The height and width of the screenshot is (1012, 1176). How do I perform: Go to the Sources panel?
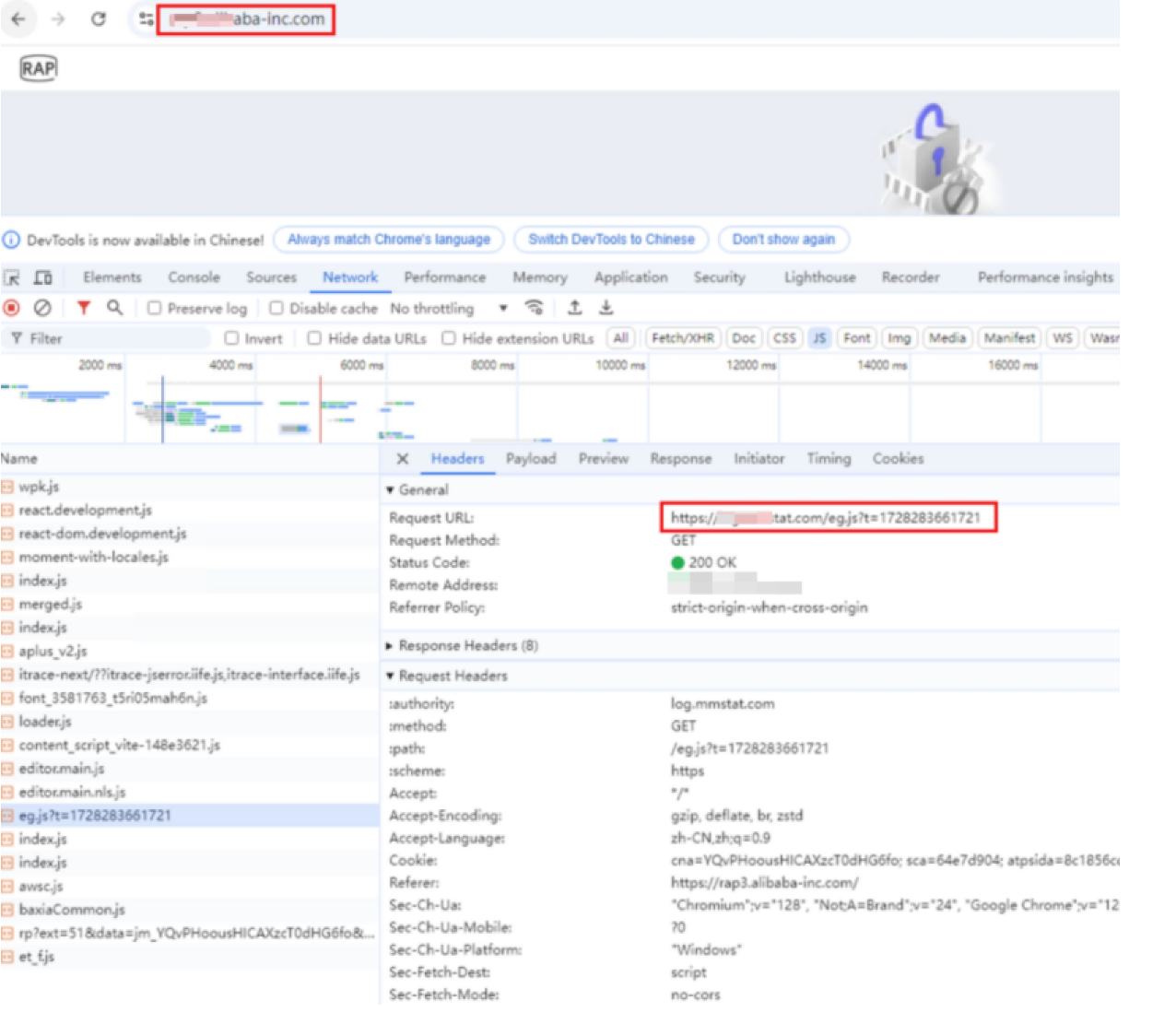coord(271,277)
